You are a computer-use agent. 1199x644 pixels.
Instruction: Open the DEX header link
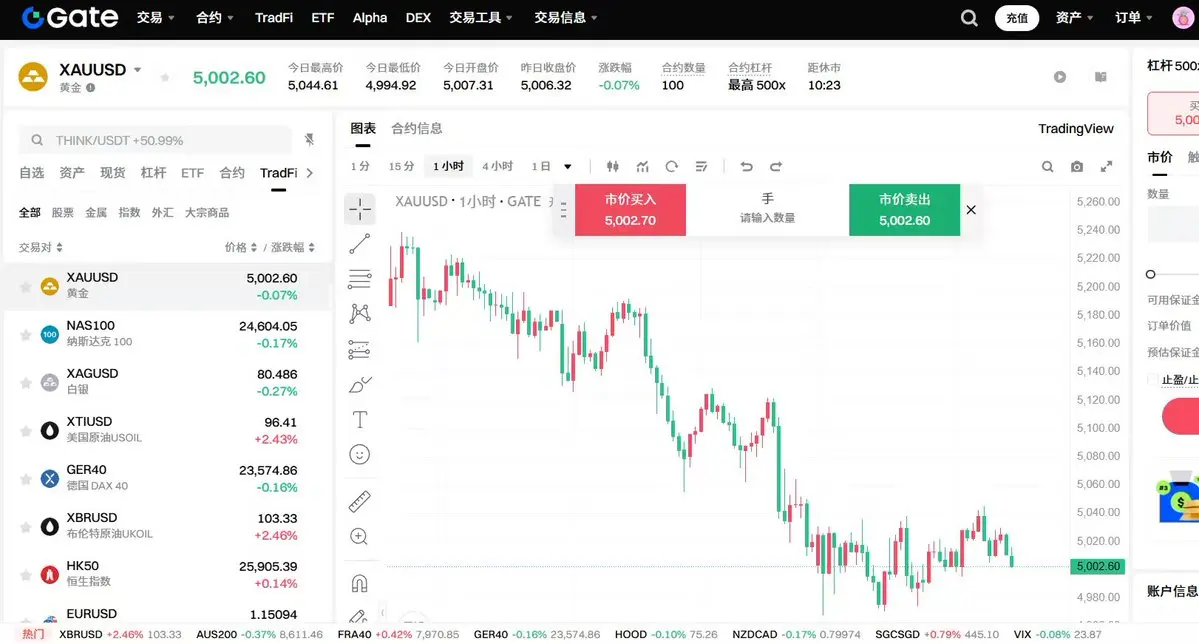click(x=418, y=18)
